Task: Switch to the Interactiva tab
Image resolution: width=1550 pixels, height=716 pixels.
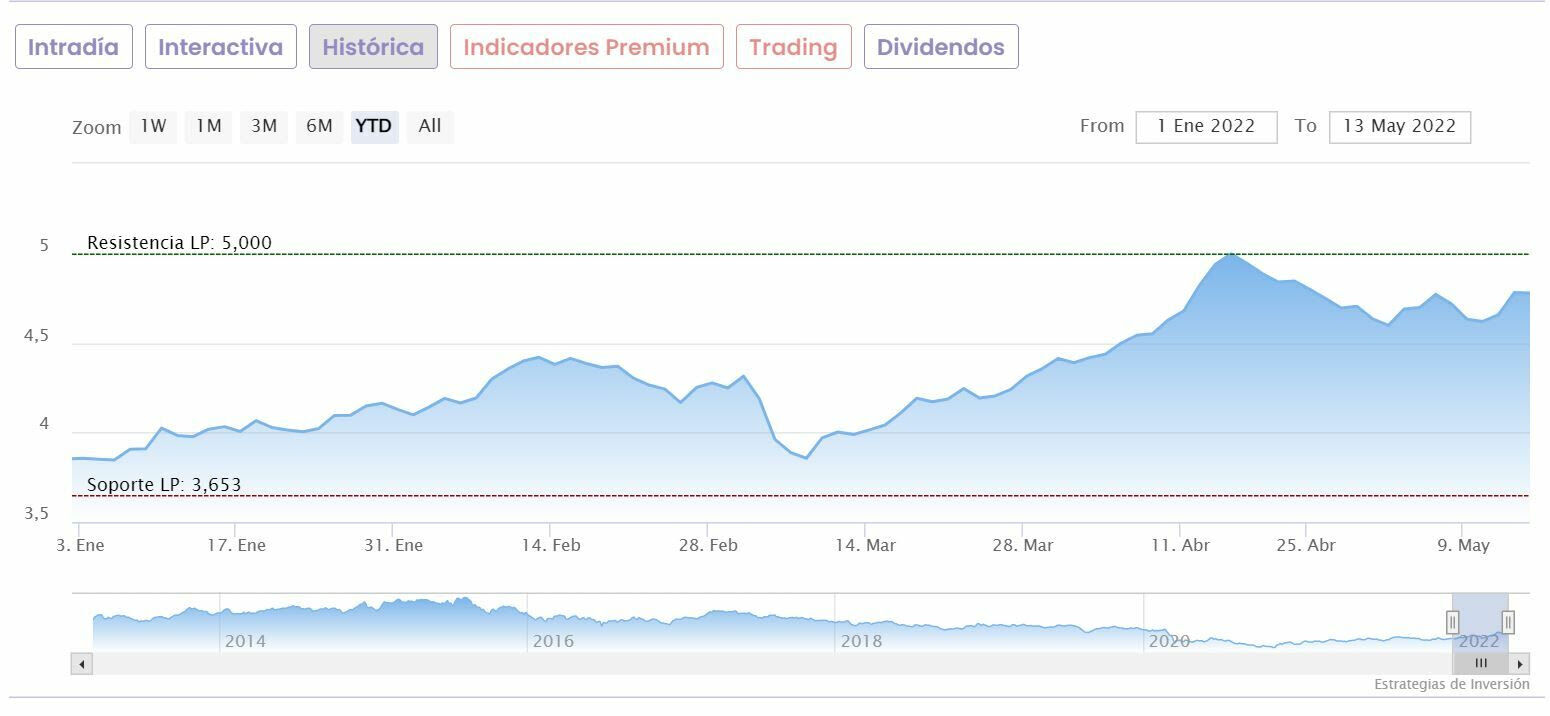Action: 221,47
